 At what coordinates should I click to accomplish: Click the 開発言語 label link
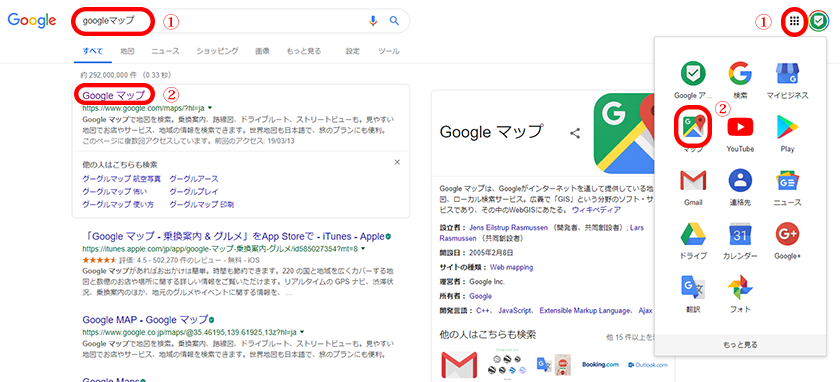click(x=454, y=310)
